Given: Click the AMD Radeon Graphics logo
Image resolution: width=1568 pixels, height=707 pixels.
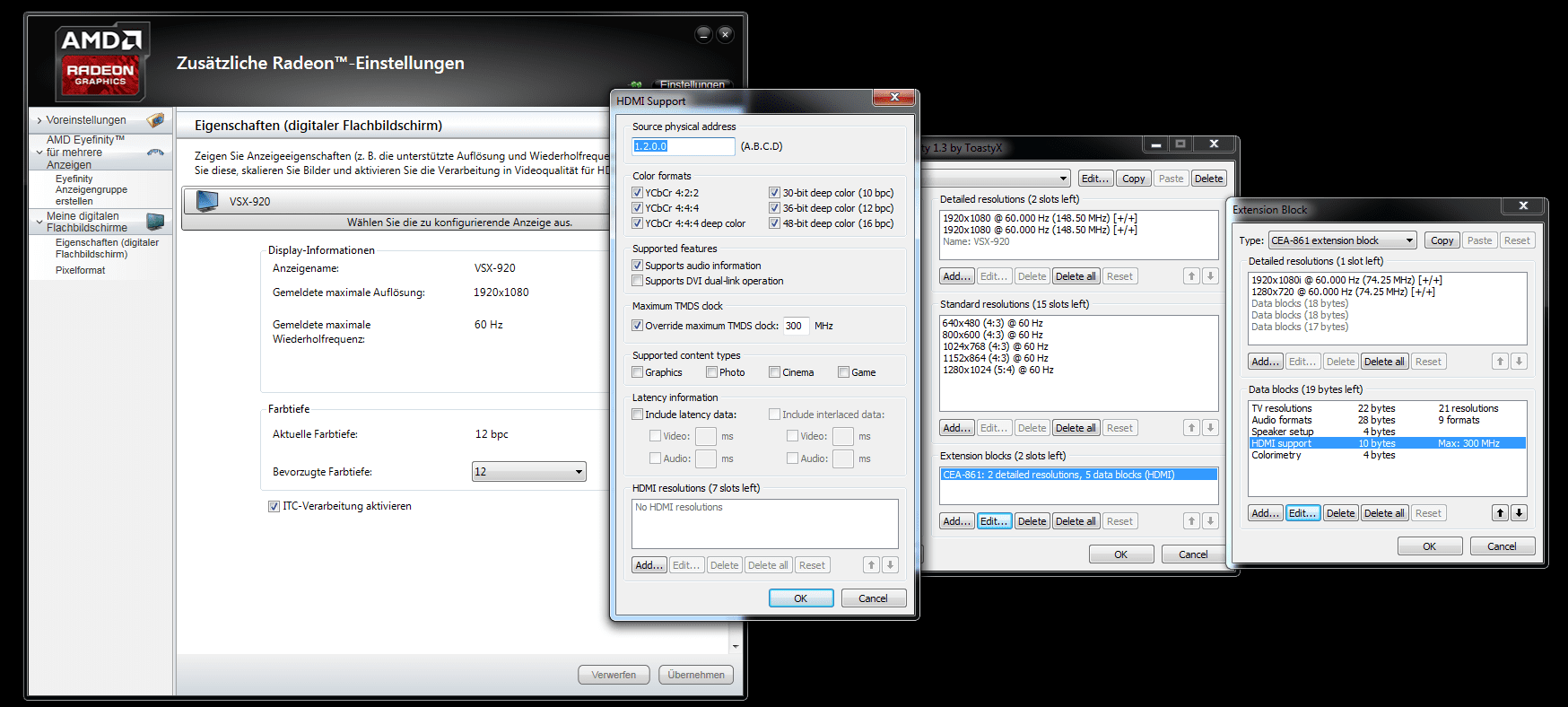Looking at the screenshot, I should pyautogui.click(x=101, y=61).
